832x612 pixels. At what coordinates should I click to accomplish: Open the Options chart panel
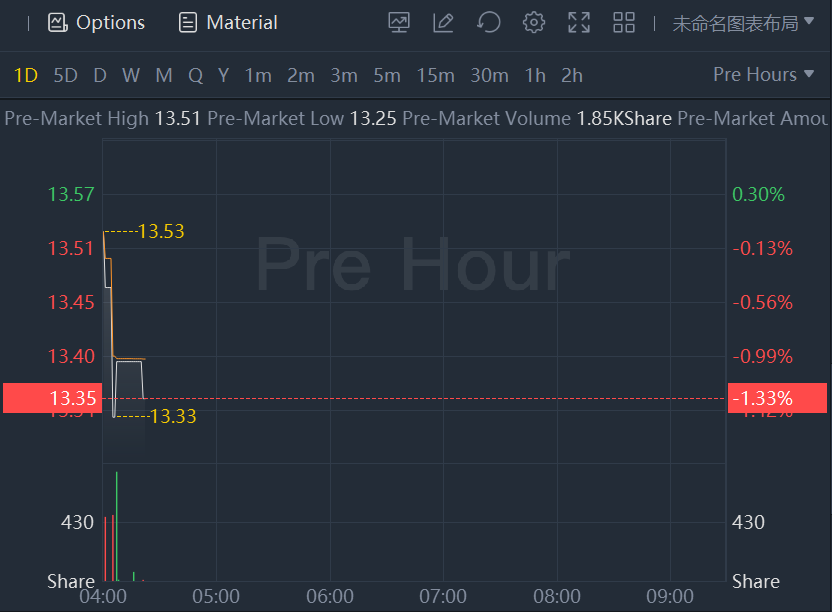(97, 22)
